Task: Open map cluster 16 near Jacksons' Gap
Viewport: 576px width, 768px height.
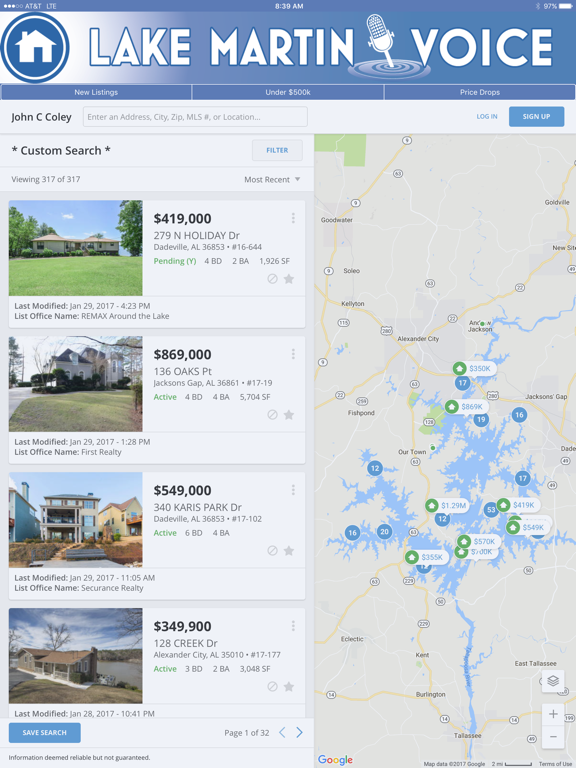Action: tap(519, 415)
